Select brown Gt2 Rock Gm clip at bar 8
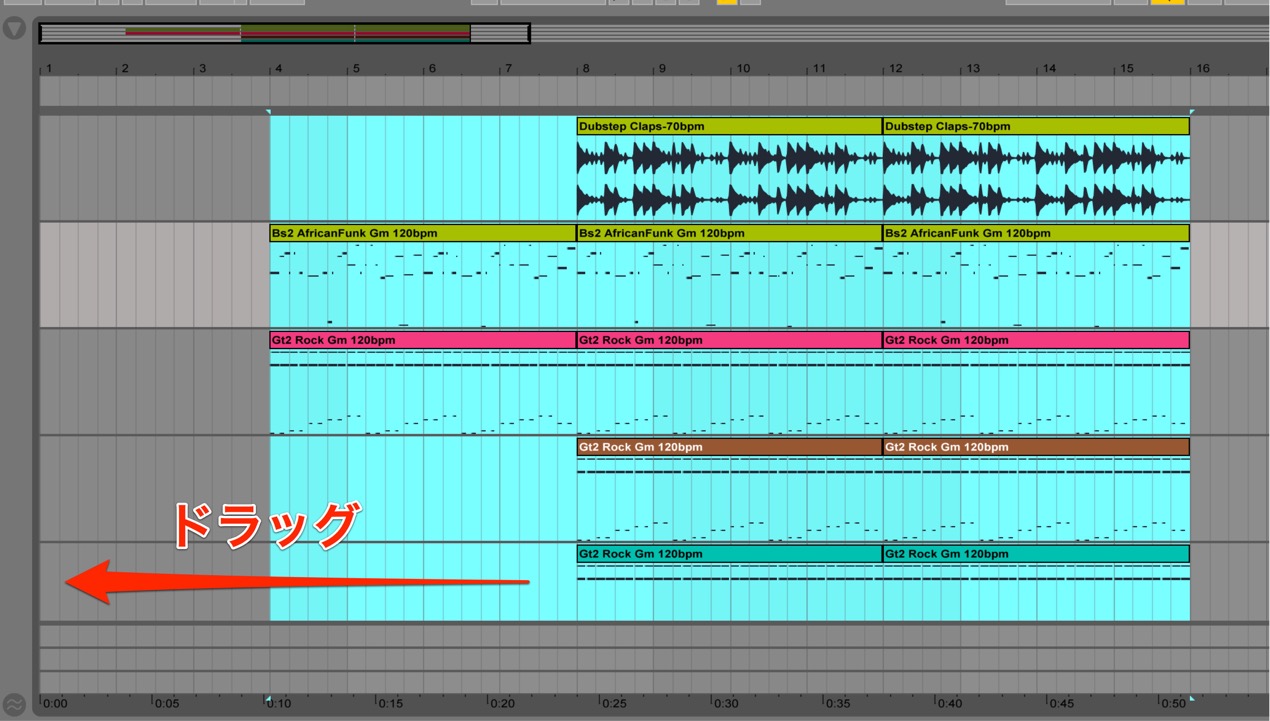Image resolution: width=1270 pixels, height=721 pixels. 729,447
